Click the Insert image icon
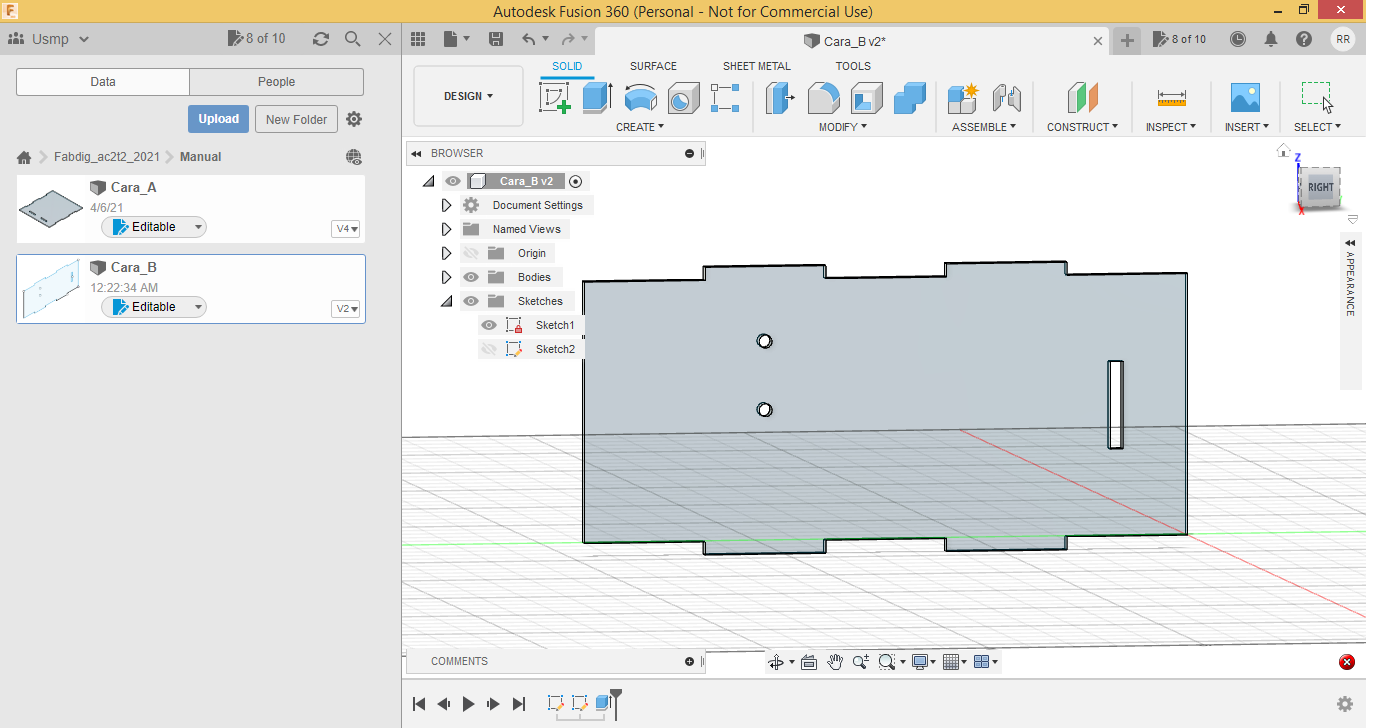The width and height of the screenshot is (1378, 728). (x=1245, y=98)
